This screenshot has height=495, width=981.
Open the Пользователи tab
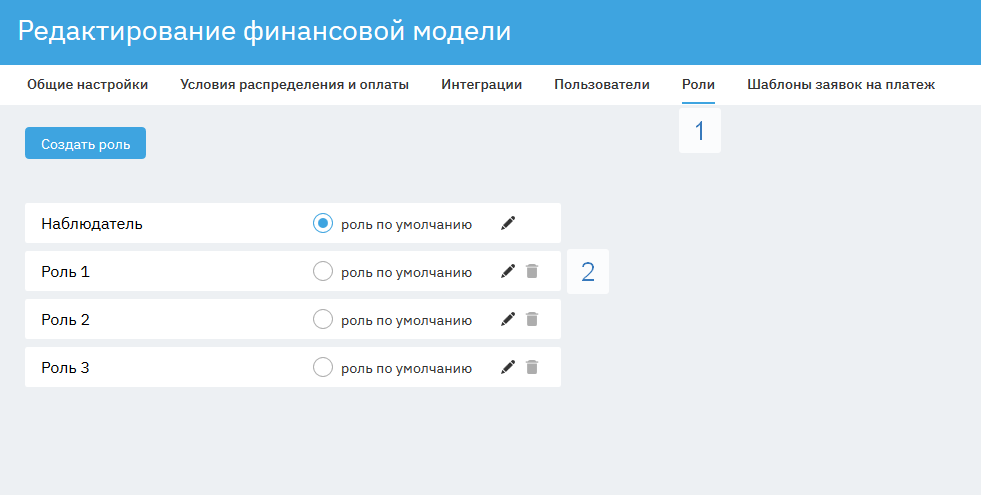tap(602, 85)
